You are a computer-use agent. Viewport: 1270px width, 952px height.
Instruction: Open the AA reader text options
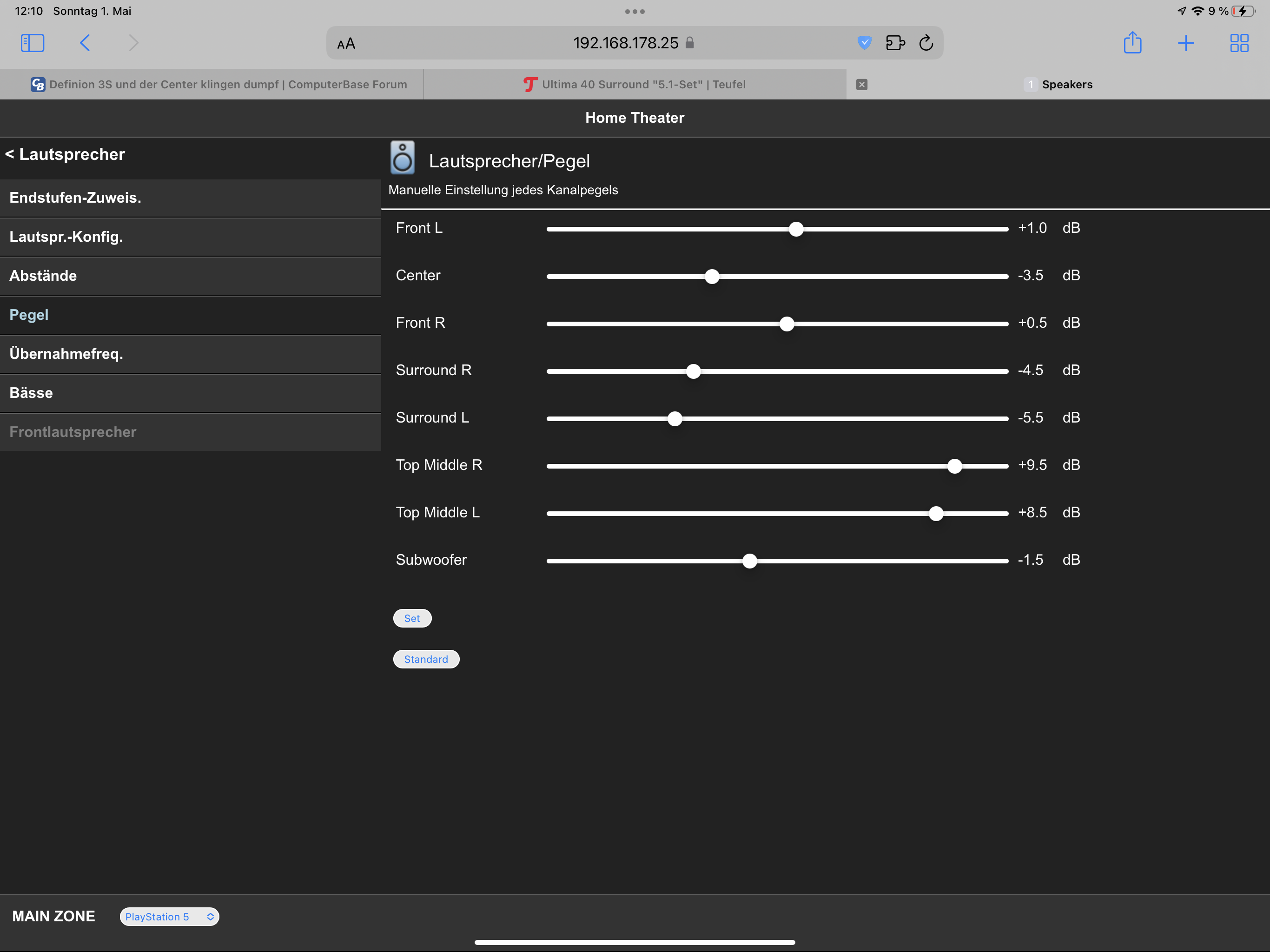pos(346,44)
